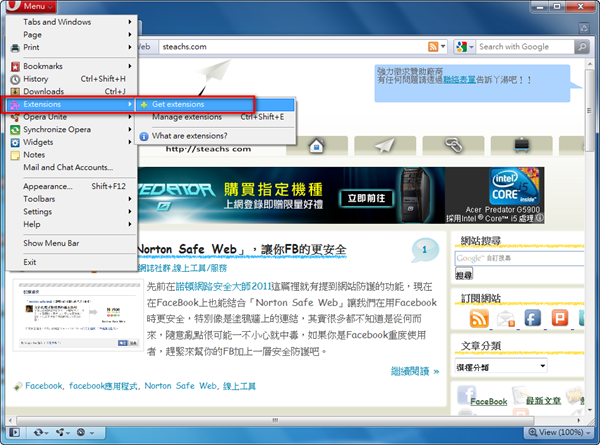Click the horizontal scrollbar
This screenshot has width=600, height=445.
(275, 420)
